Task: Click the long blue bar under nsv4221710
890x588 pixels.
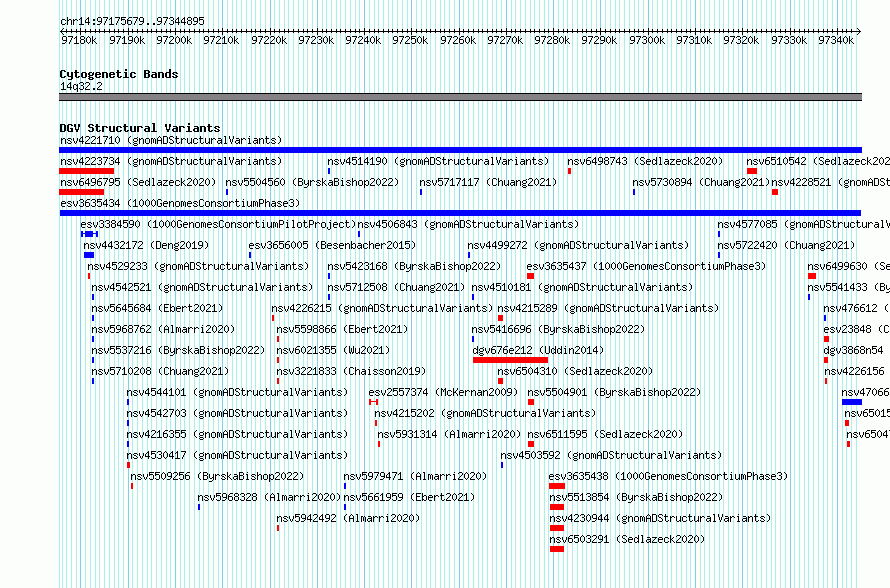Action: point(460,150)
